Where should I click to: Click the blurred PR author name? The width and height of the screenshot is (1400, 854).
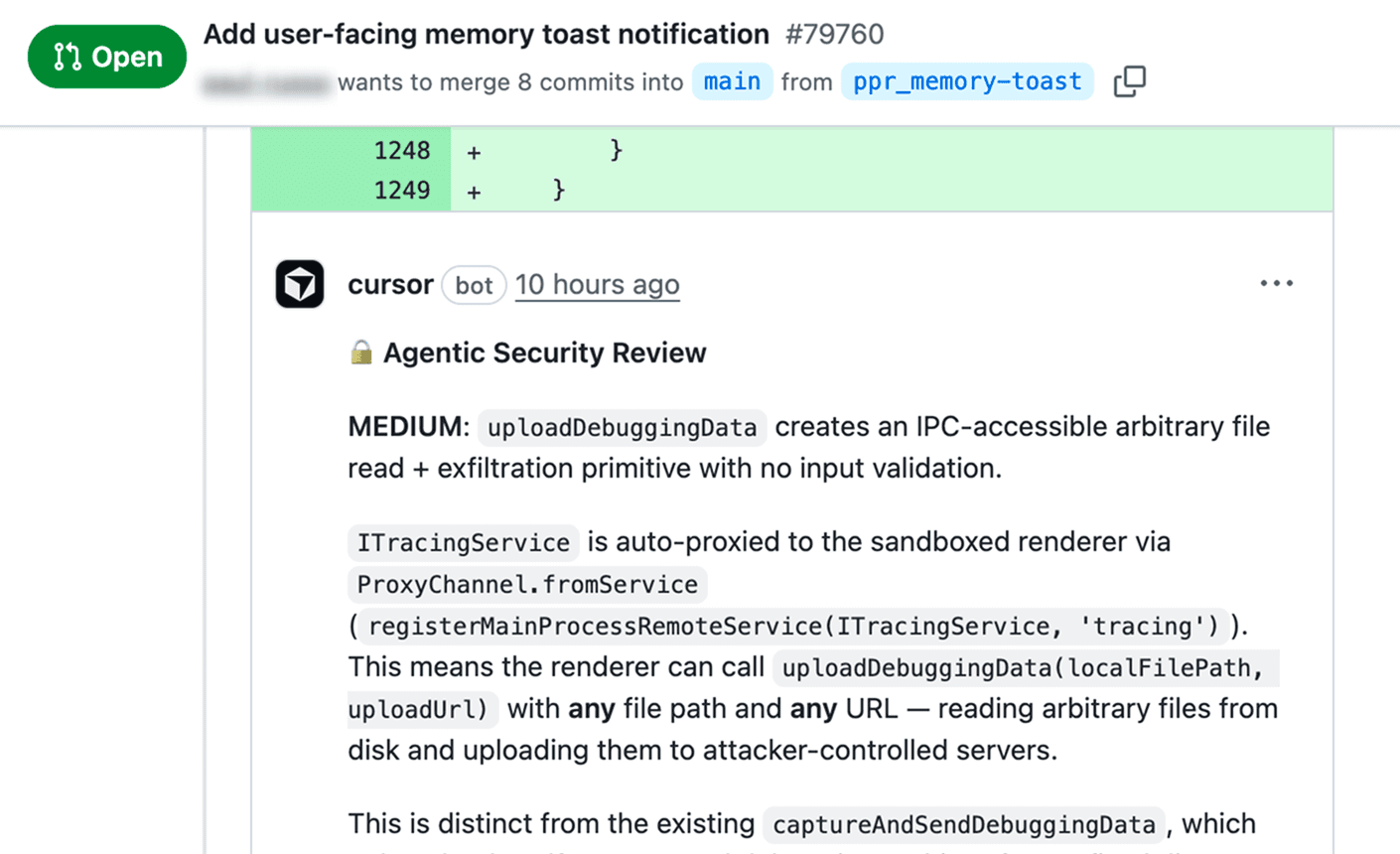click(x=265, y=81)
